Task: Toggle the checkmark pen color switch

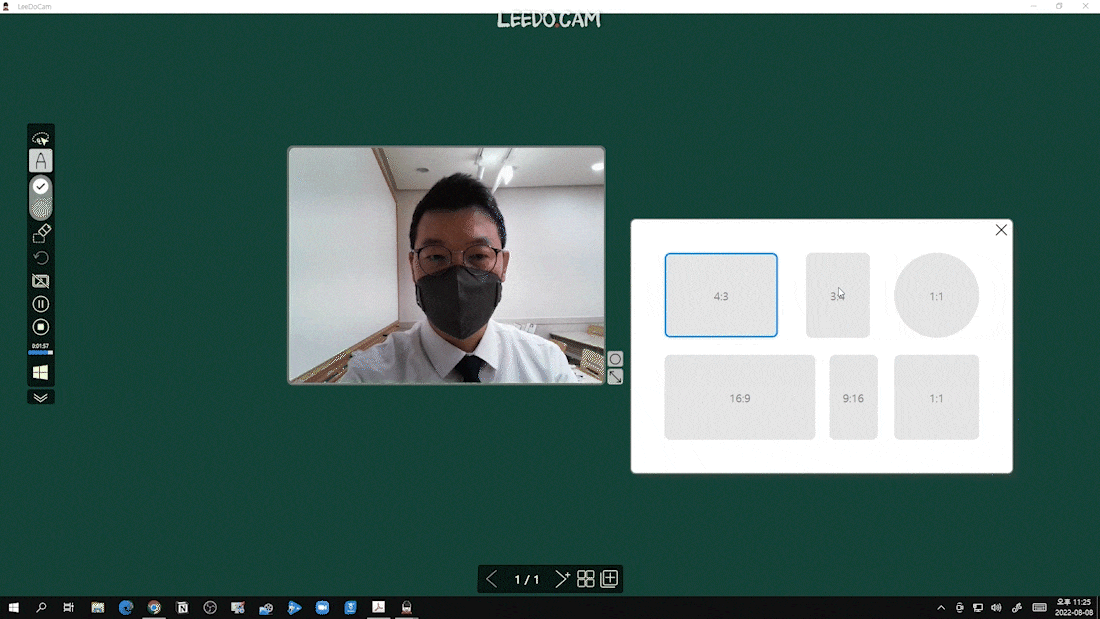Action: coord(41,187)
